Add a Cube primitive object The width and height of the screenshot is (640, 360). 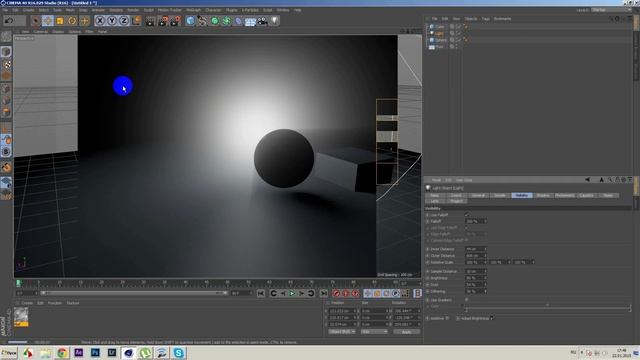coord(190,21)
